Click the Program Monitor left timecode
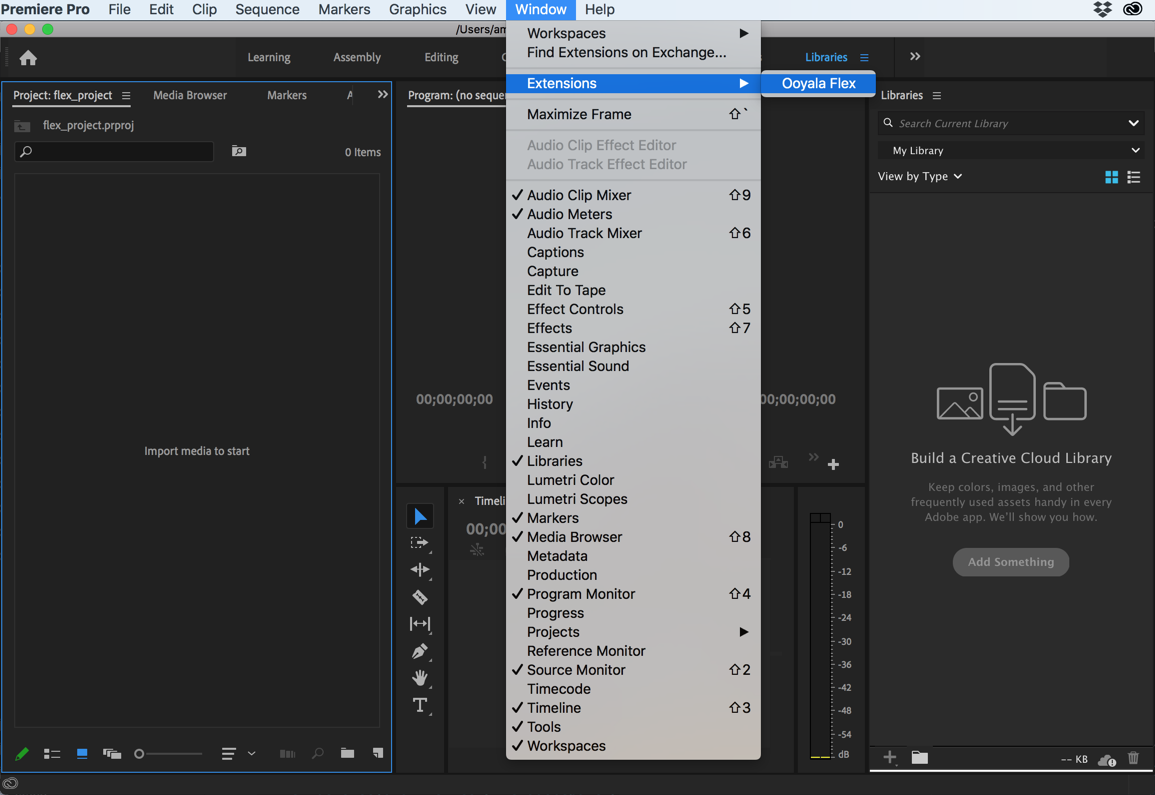Viewport: 1155px width, 795px height. click(x=454, y=399)
